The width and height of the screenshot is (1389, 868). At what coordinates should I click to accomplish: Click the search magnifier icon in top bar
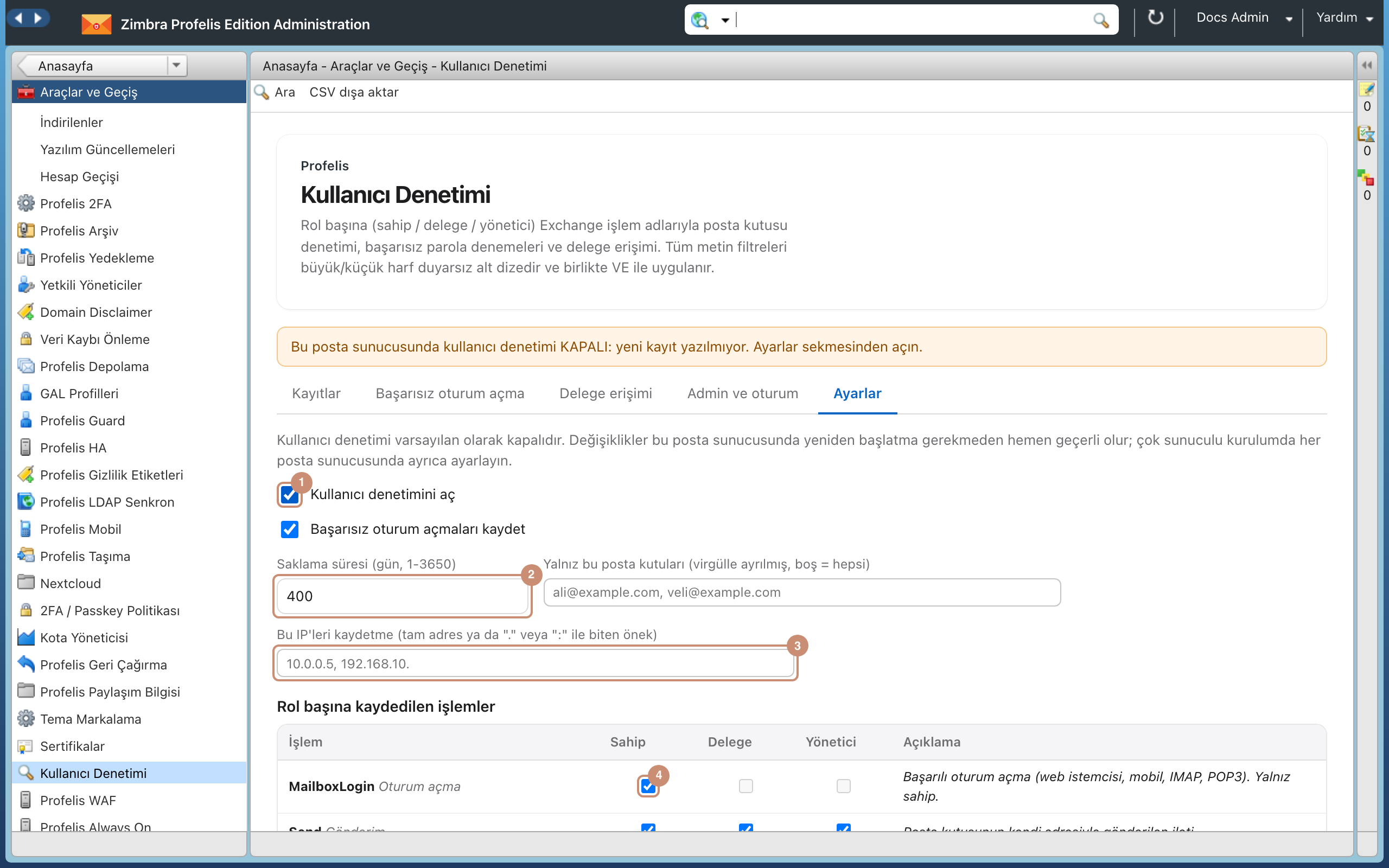pos(1100,20)
